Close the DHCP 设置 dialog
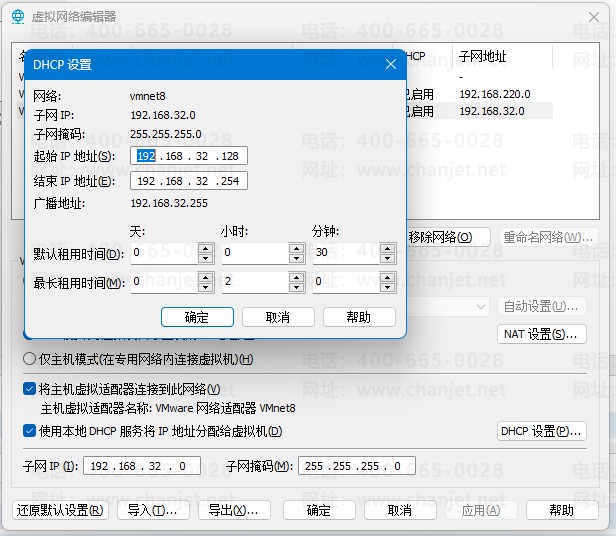 (x=391, y=64)
